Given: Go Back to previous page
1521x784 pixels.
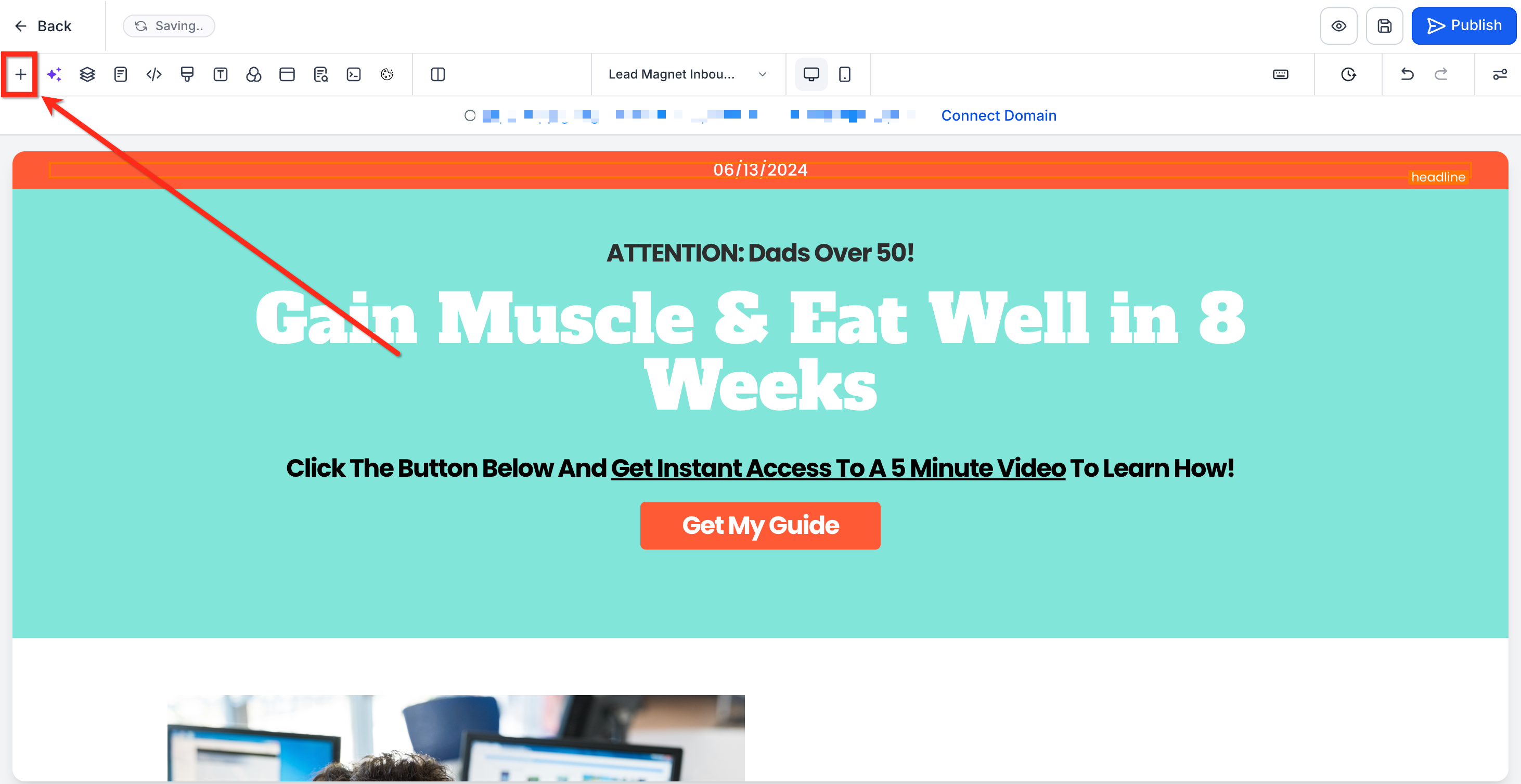Looking at the screenshot, I should pyautogui.click(x=43, y=26).
